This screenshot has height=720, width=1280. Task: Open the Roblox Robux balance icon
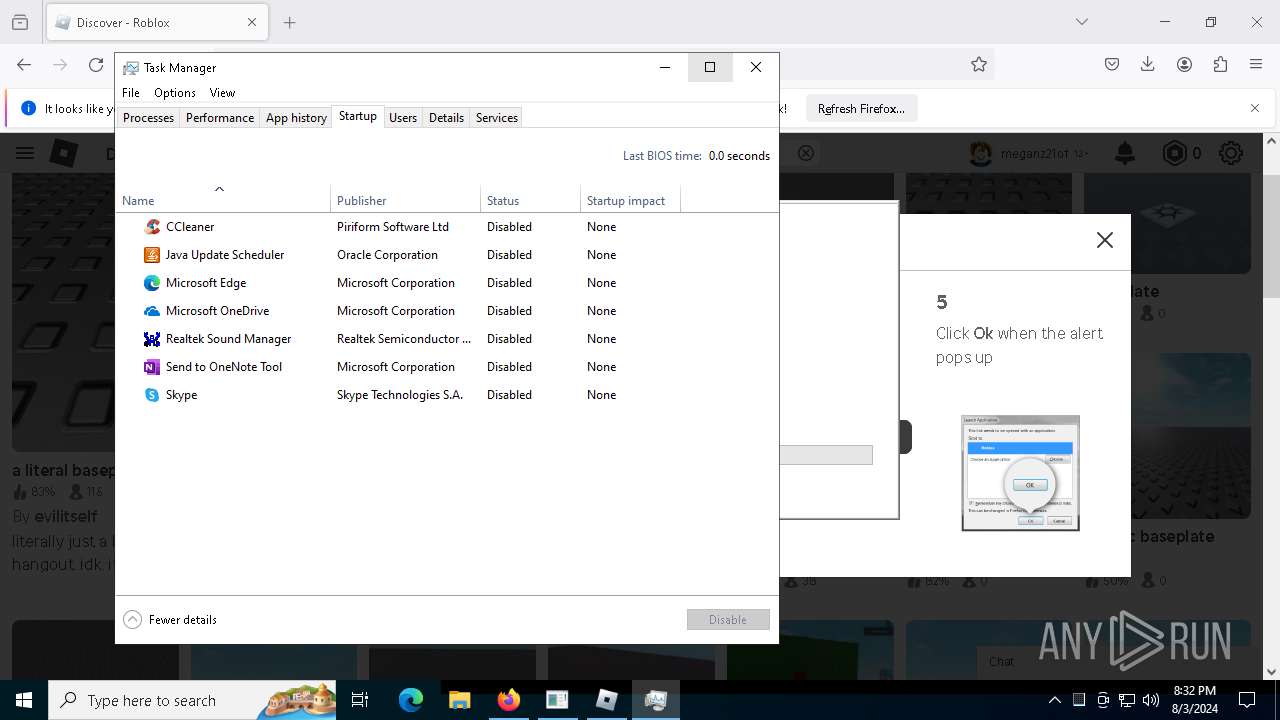coord(1174,153)
